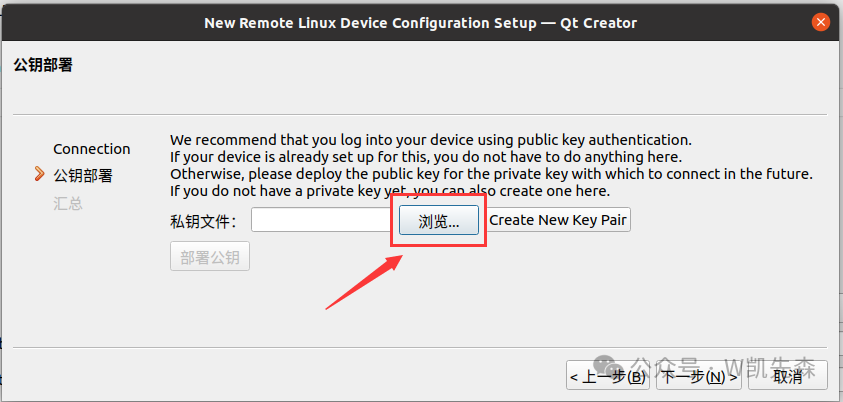Click Create New Key Pair button
Viewport: 843px width, 402px height.
(x=559, y=220)
